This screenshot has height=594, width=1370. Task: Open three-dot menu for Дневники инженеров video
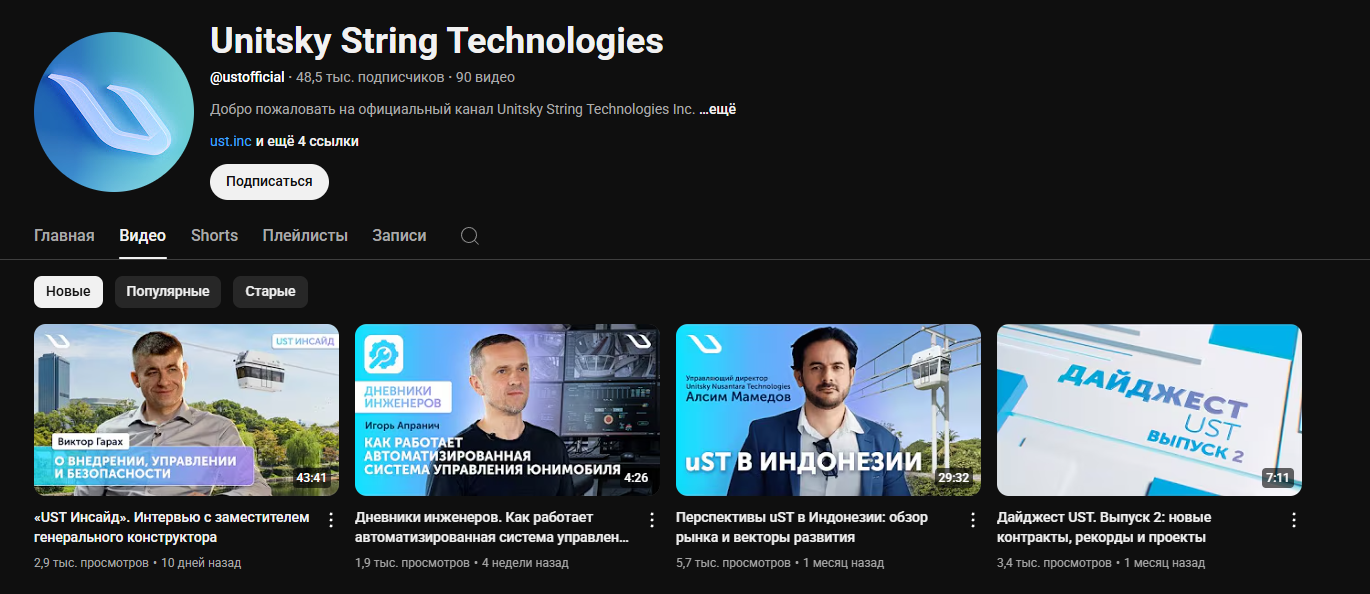tap(652, 520)
